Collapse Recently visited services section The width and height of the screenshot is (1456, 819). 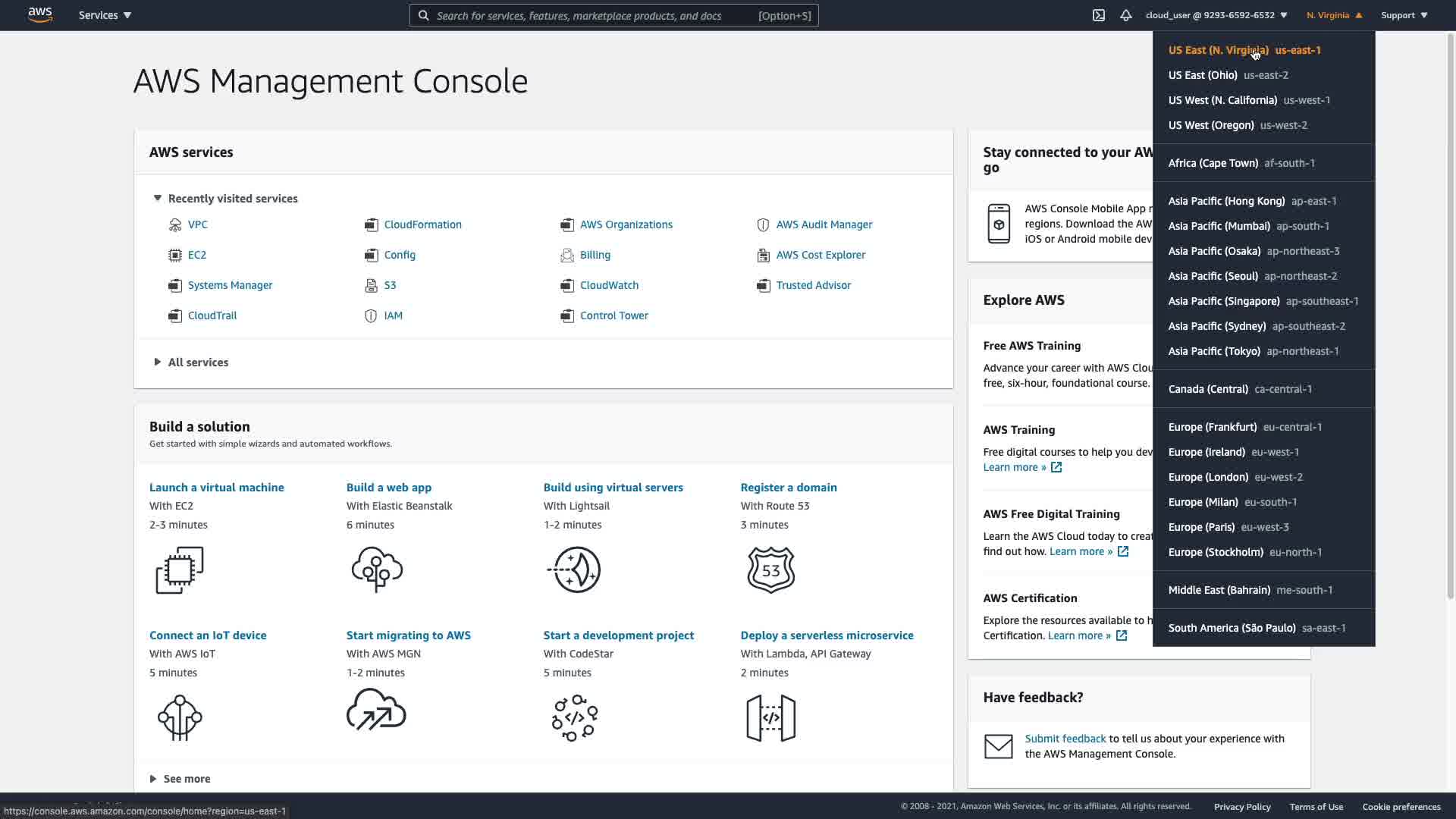[x=158, y=199]
